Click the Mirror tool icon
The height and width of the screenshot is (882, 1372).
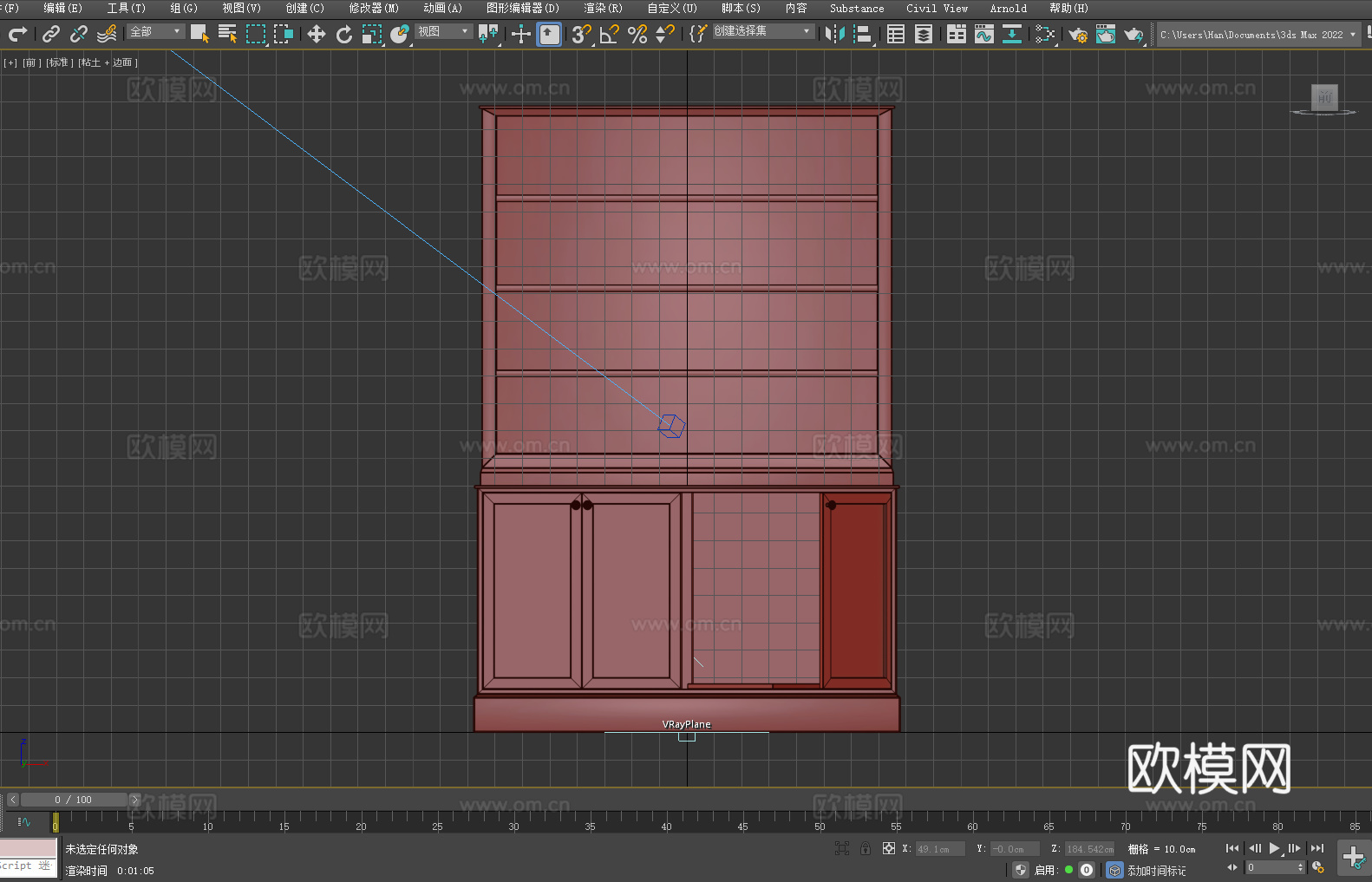point(835,34)
